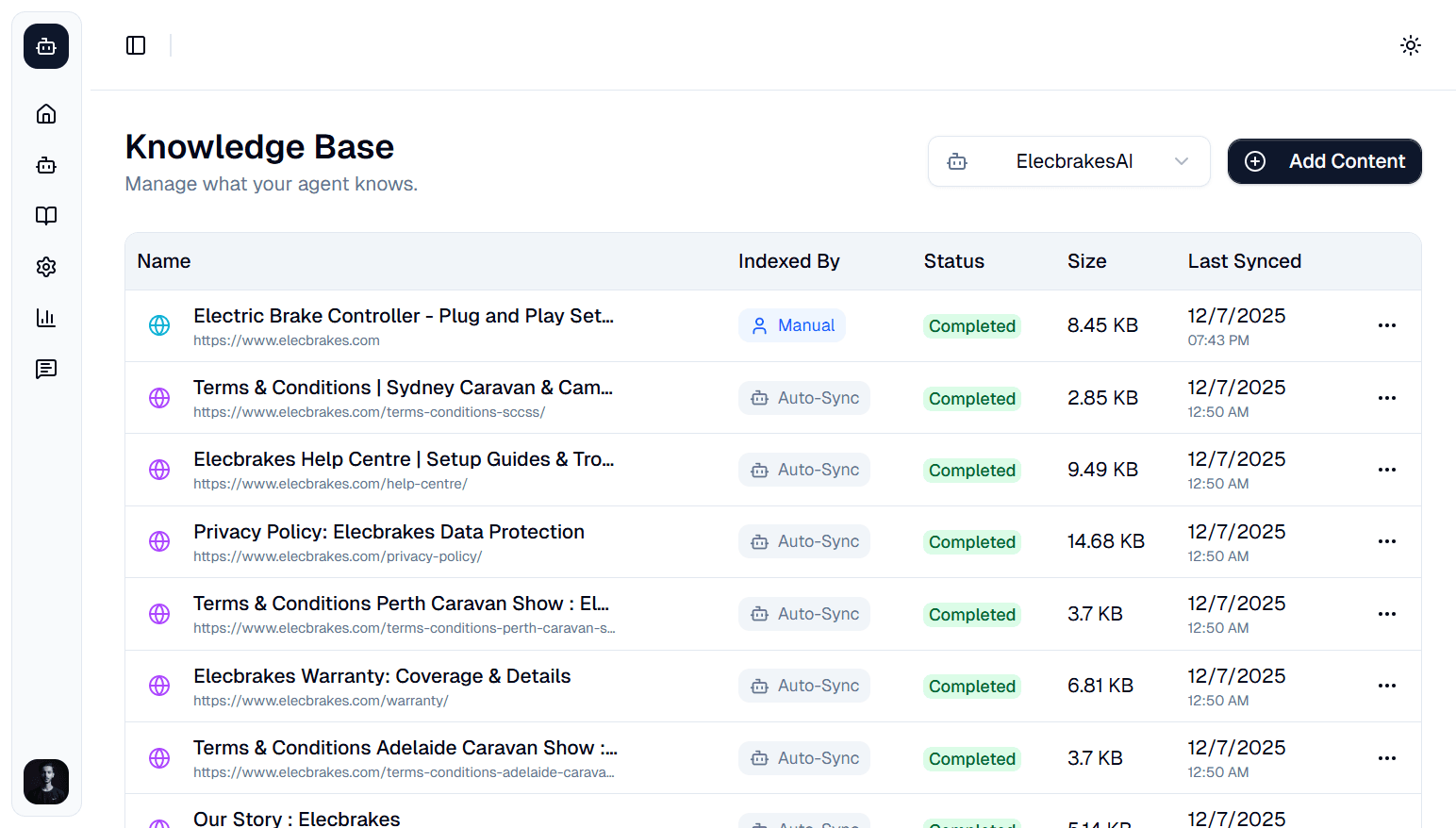Click the Status column header

coord(953,260)
